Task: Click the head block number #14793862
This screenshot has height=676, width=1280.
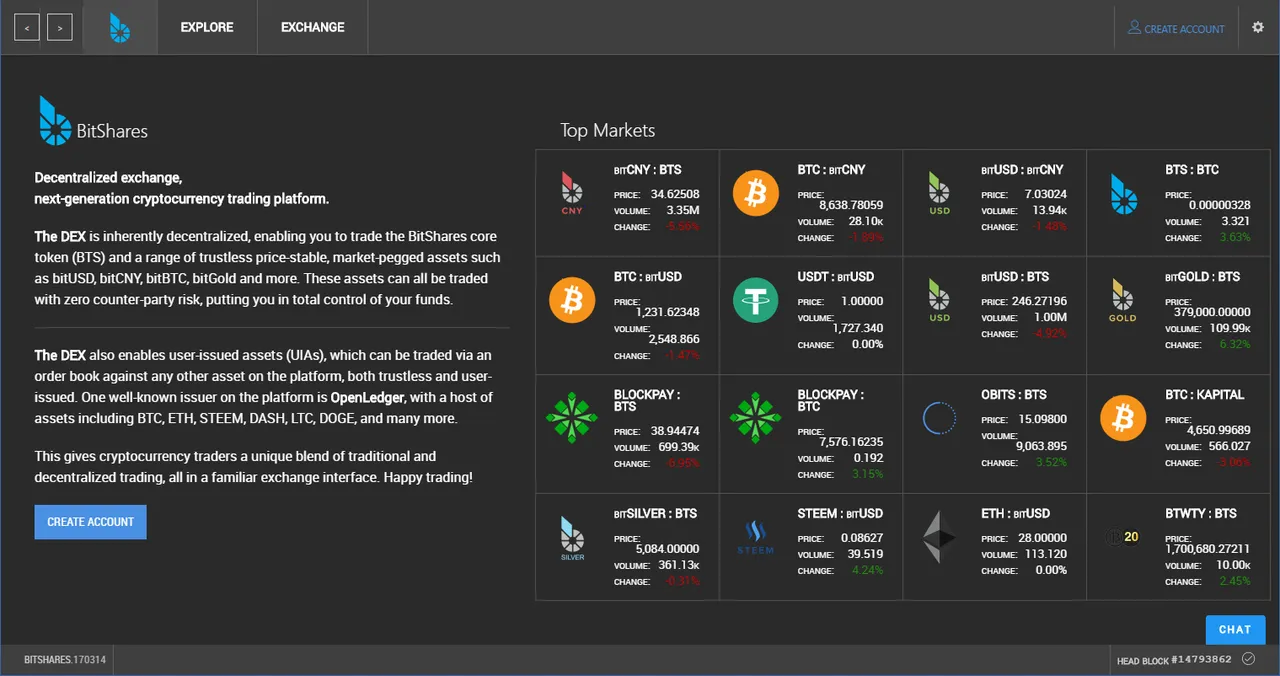Action: (1203, 660)
